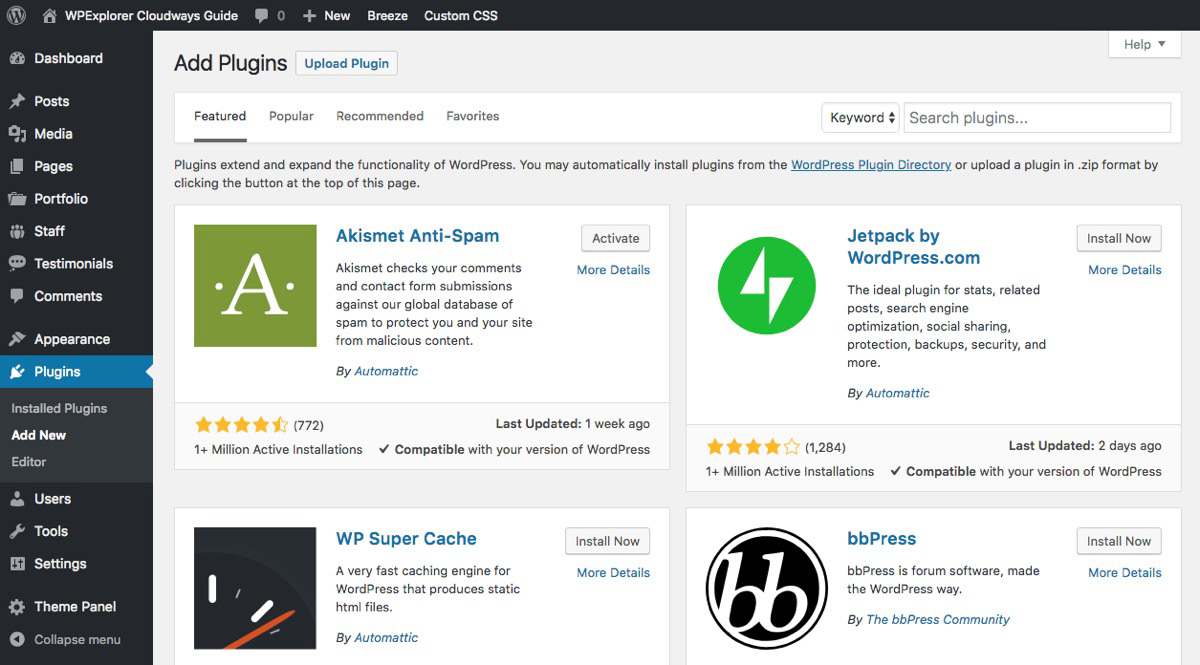Install Jetpack by WordPress.com now
This screenshot has width=1200, height=665.
tap(1119, 238)
